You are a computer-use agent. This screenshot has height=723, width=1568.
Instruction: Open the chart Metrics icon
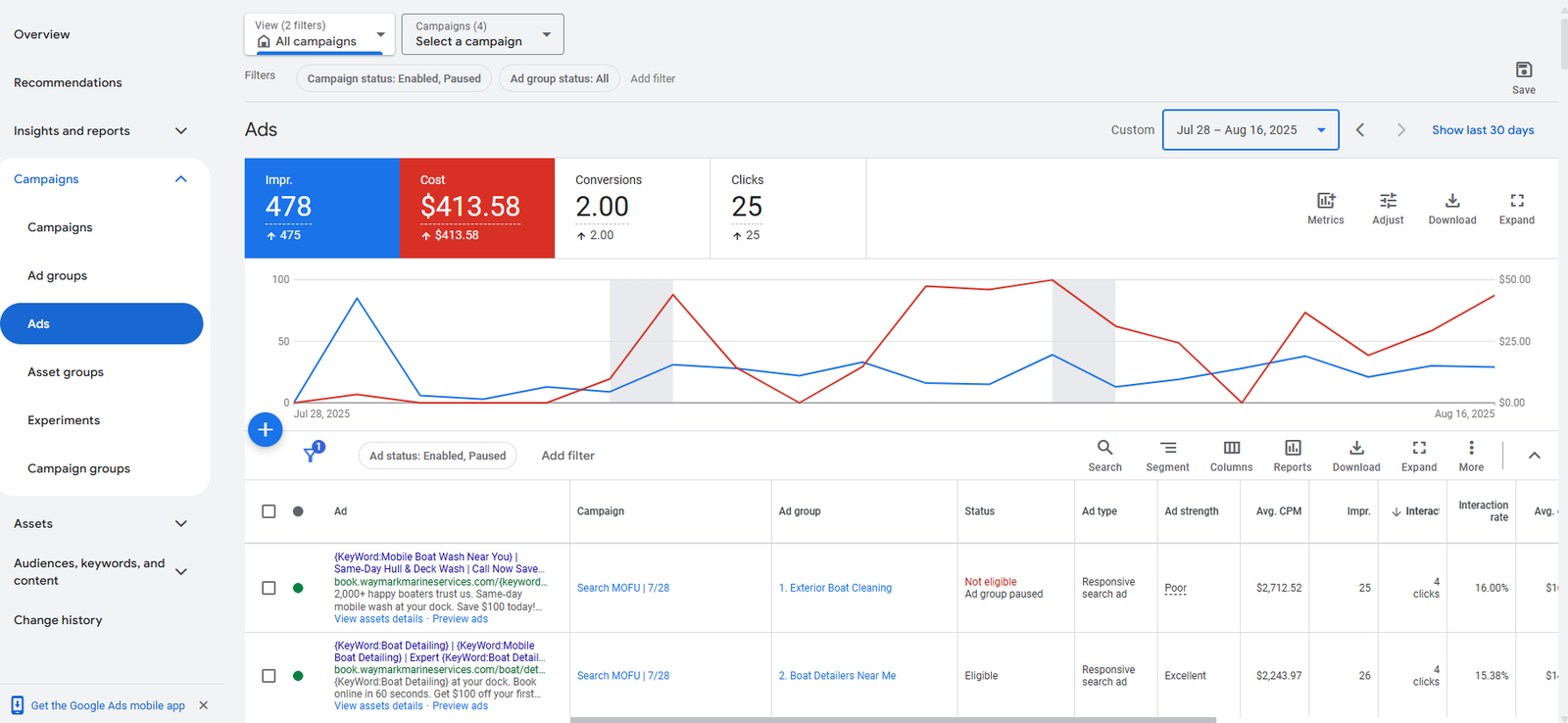pyautogui.click(x=1325, y=201)
